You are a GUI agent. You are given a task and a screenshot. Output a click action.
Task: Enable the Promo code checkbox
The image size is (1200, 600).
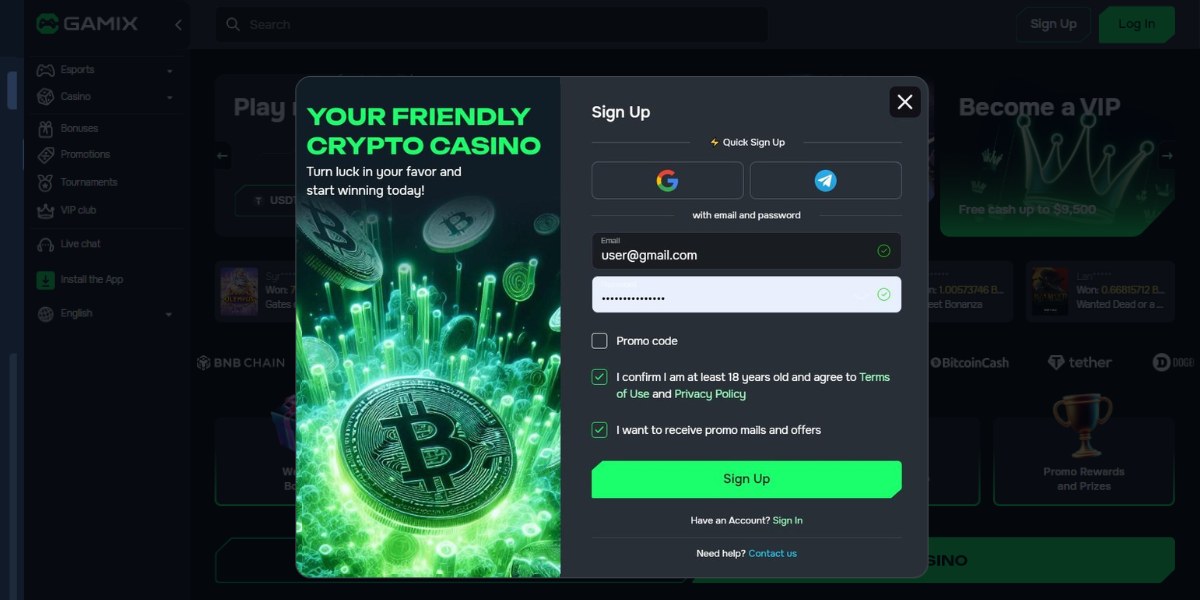(599, 341)
